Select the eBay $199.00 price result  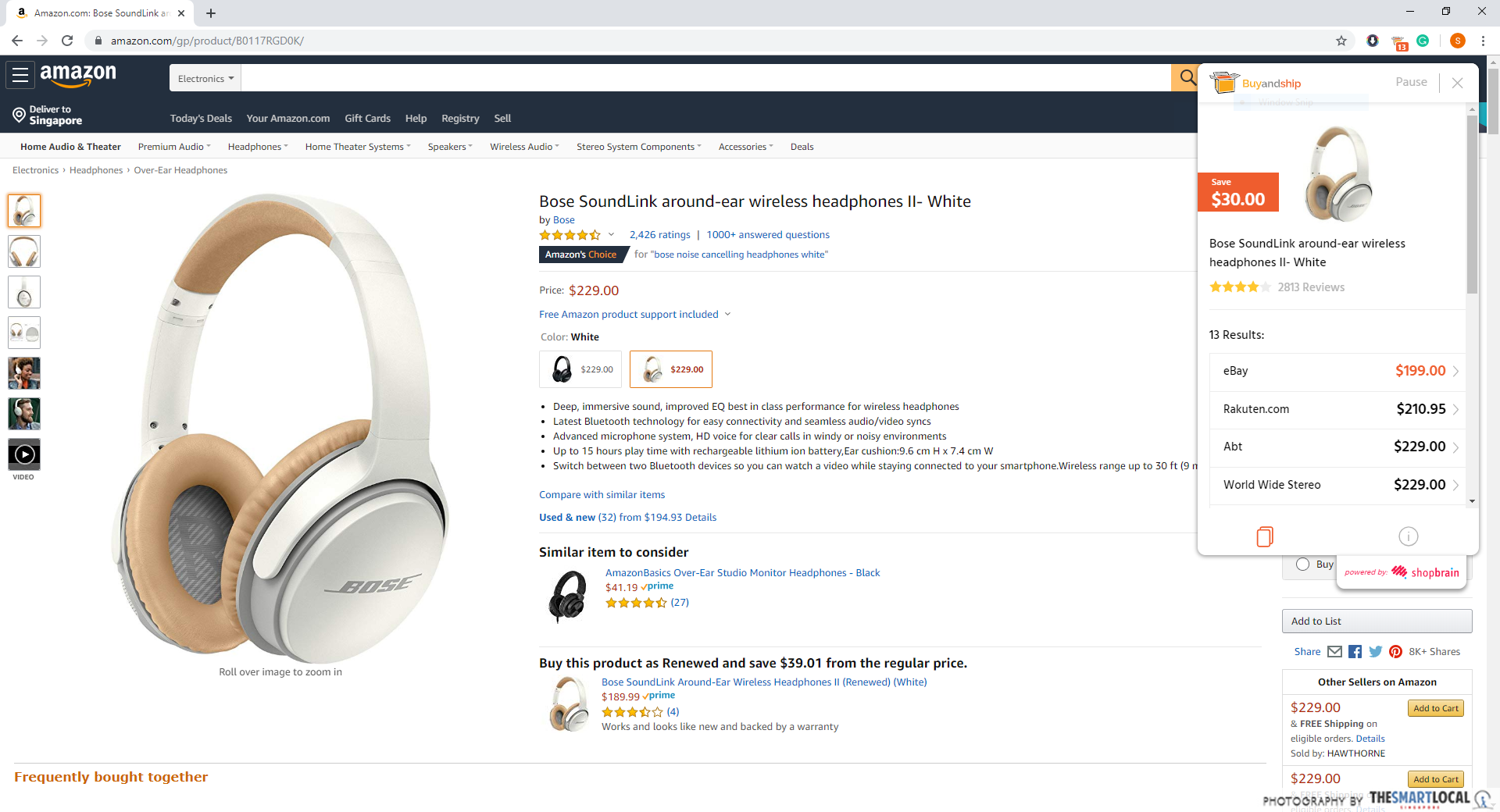tap(1336, 371)
